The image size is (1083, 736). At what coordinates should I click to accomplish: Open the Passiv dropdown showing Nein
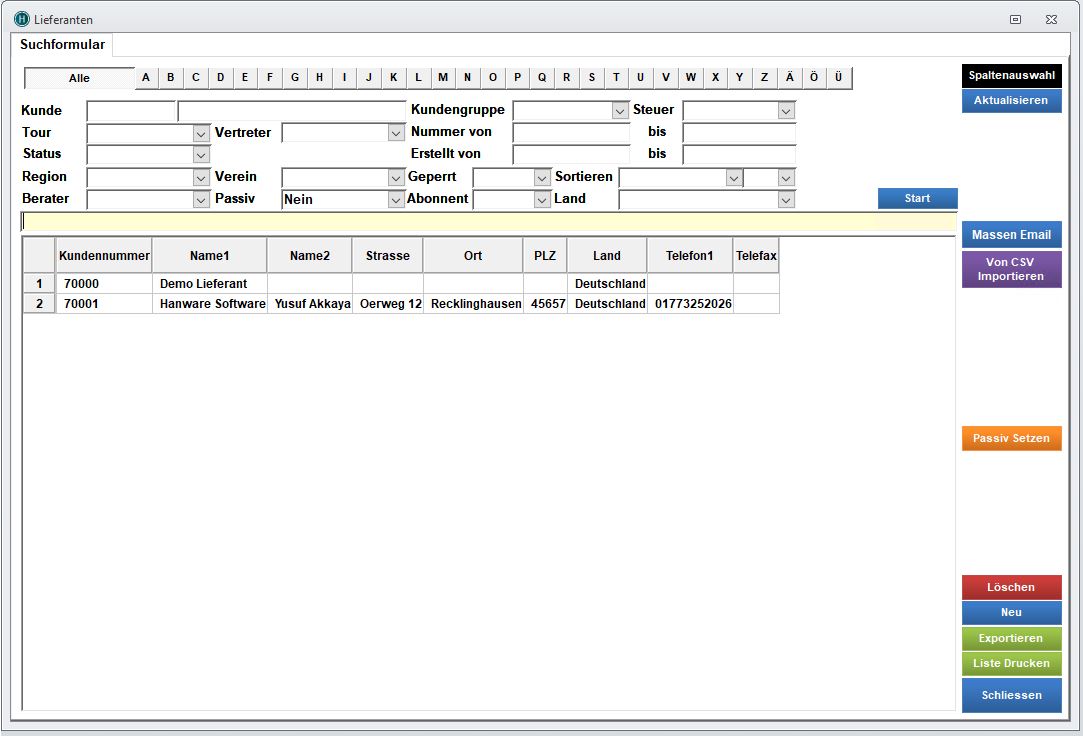coord(395,200)
